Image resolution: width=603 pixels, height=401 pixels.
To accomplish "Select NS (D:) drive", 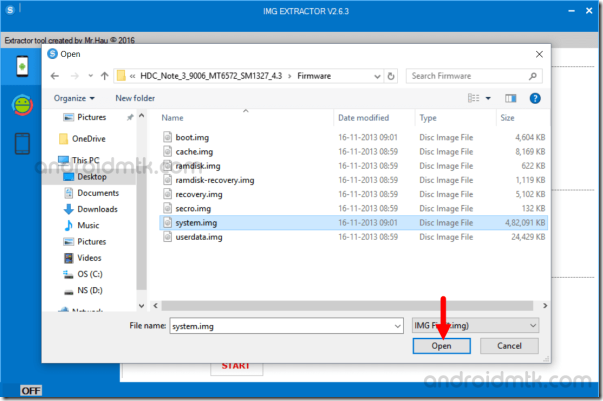I will coord(90,290).
